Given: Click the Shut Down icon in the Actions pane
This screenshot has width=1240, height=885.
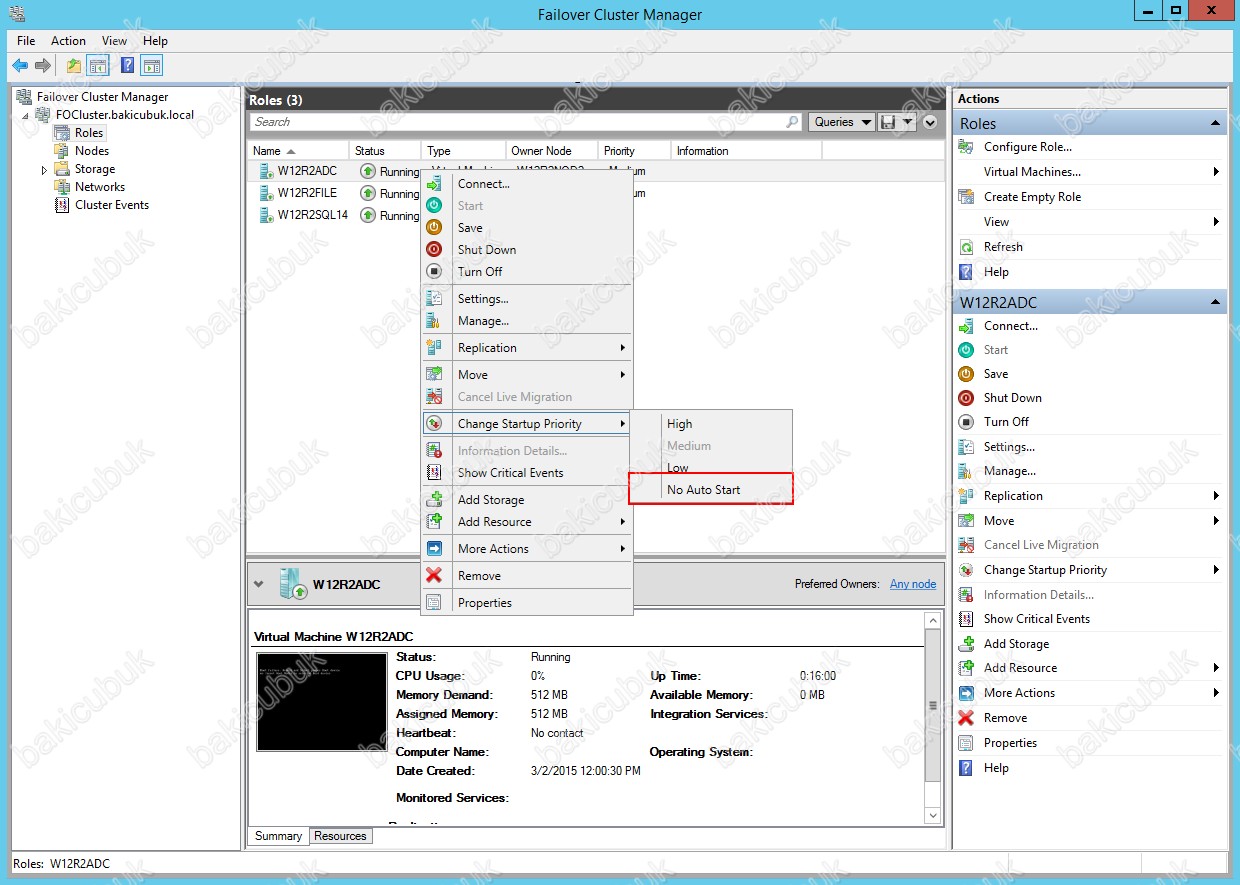Looking at the screenshot, I should pos(966,398).
